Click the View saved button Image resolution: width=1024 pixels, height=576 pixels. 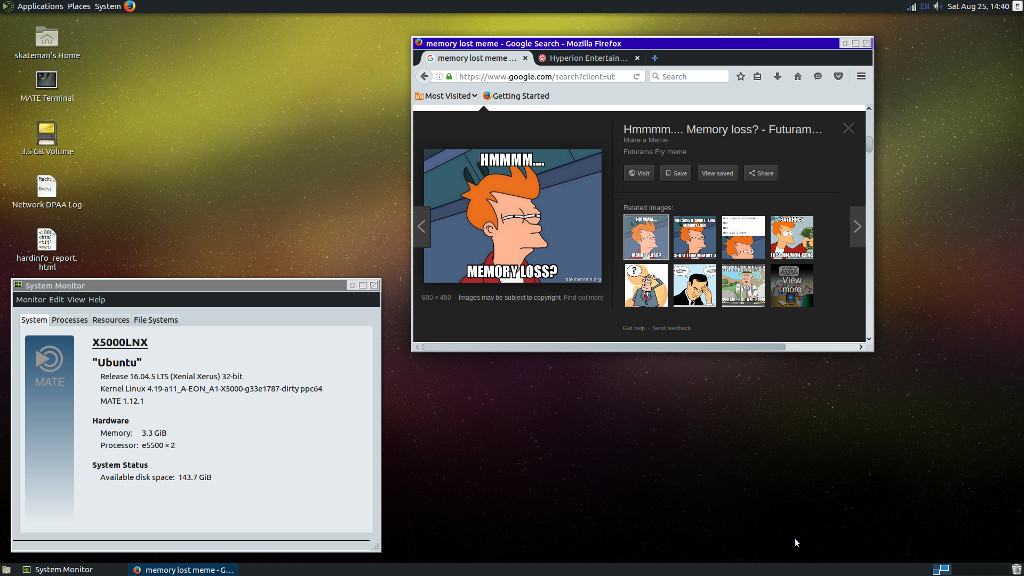coord(717,173)
